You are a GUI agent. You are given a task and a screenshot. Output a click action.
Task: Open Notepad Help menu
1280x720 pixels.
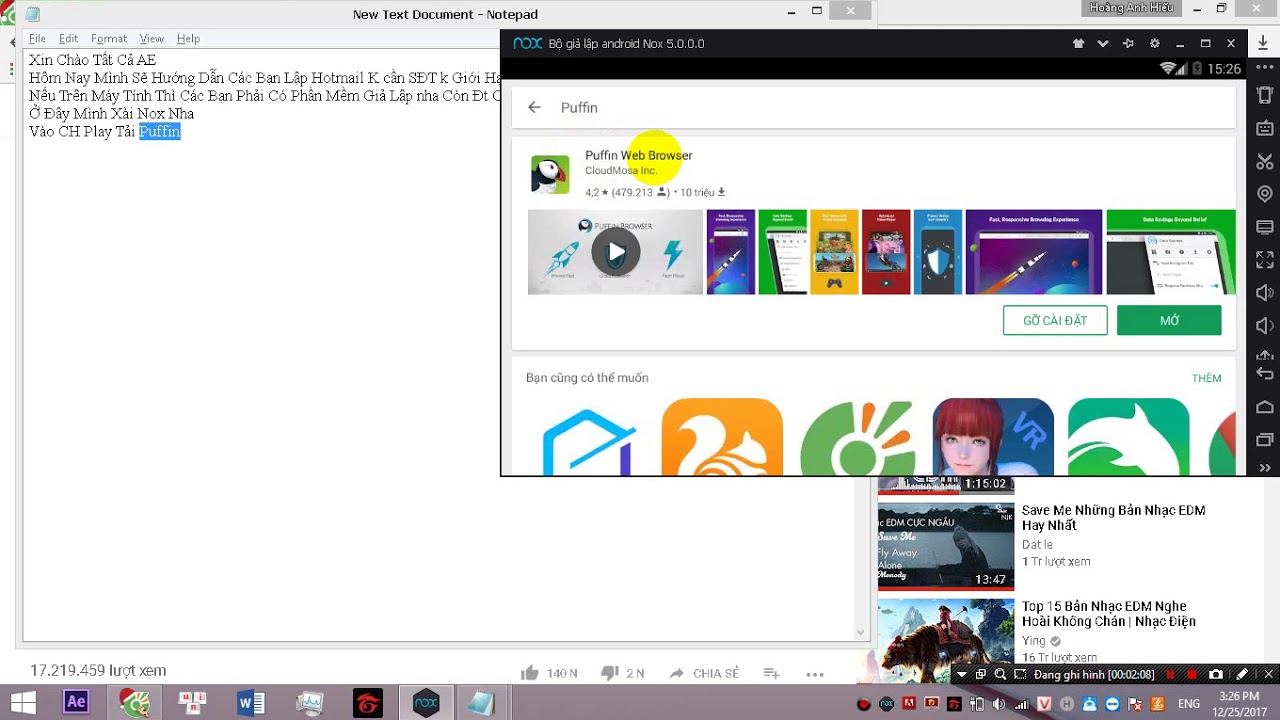point(188,39)
